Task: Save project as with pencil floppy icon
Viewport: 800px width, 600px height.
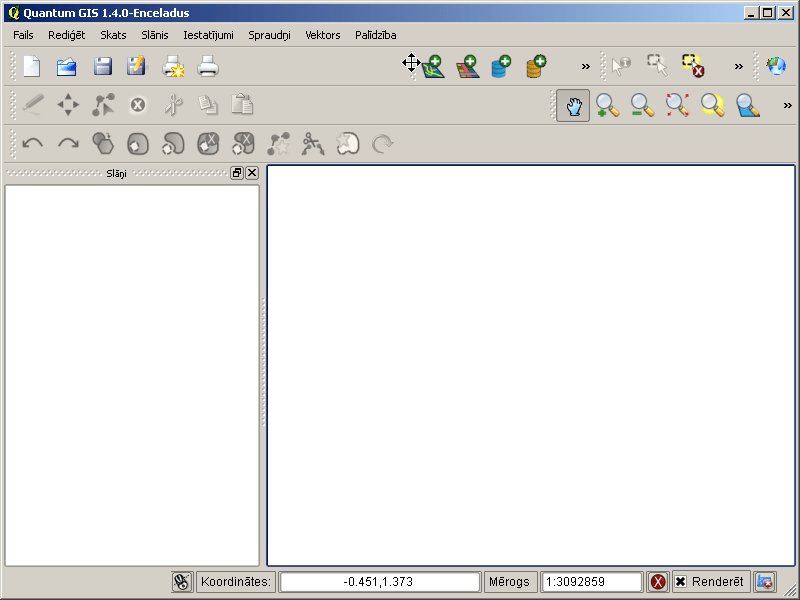Action: tap(136, 66)
